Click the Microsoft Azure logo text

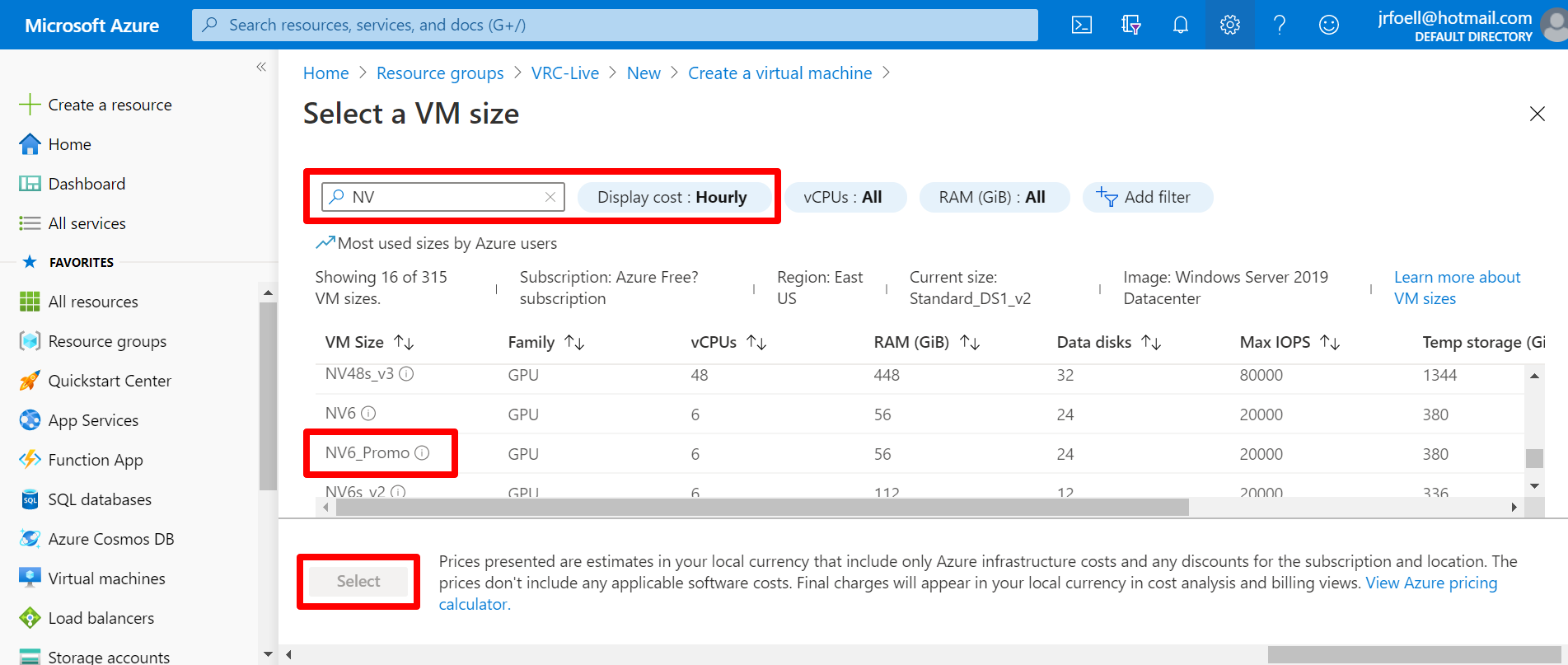pyautogui.click(x=92, y=26)
